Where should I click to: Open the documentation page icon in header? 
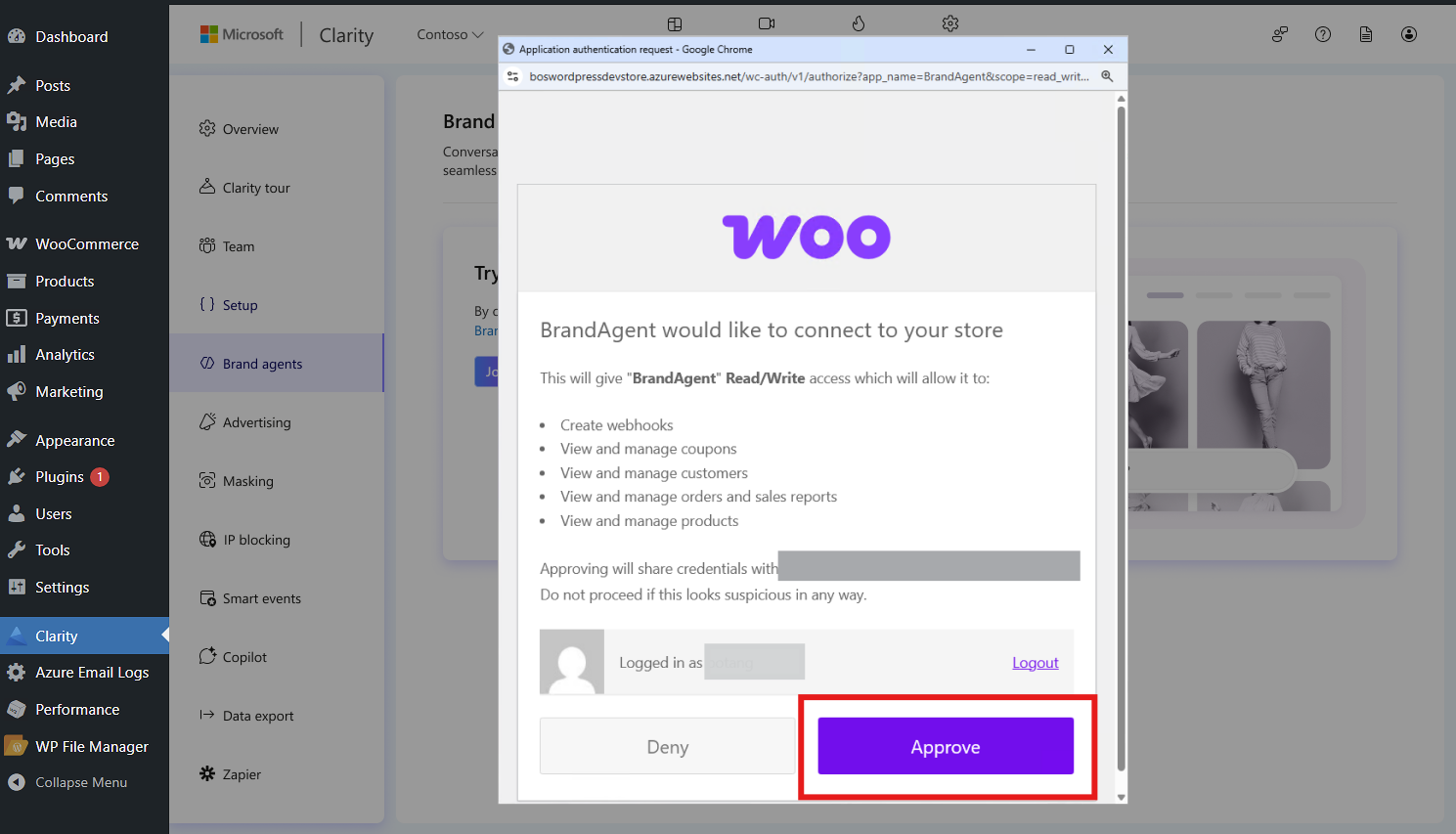point(1366,34)
